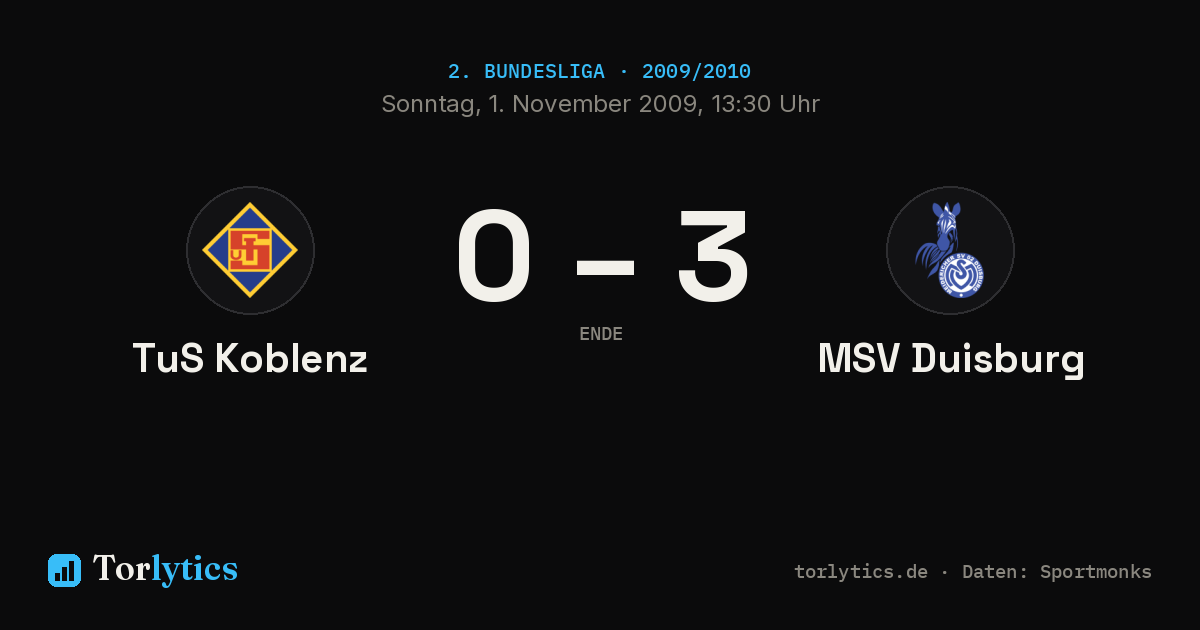Click the word Sonntag in the date line

(x=428, y=104)
